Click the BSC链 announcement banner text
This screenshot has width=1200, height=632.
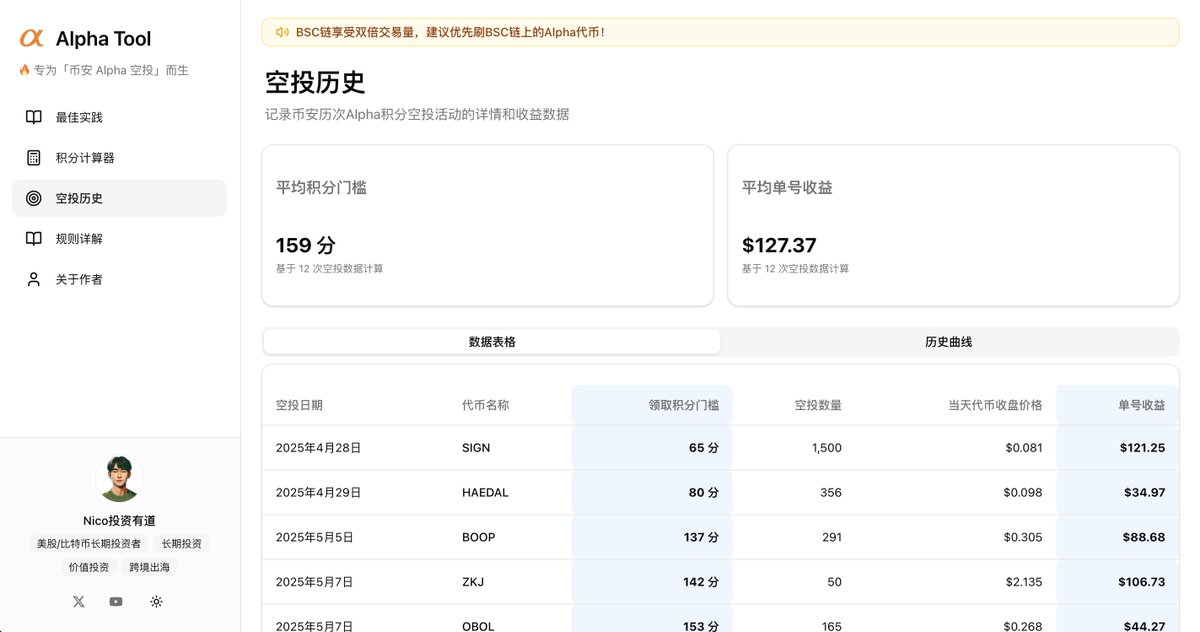(450, 32)
